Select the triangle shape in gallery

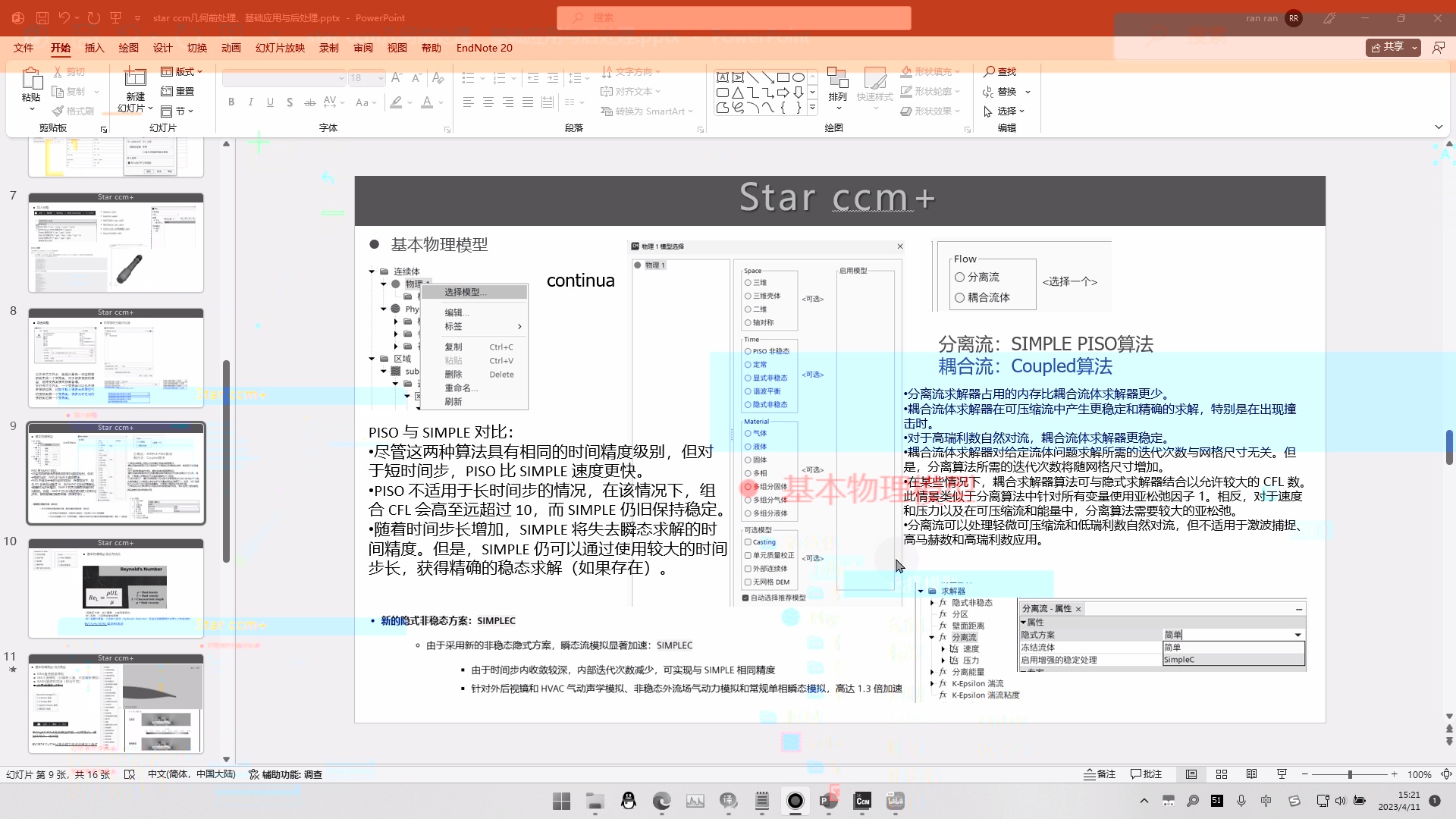click(738, 93)
